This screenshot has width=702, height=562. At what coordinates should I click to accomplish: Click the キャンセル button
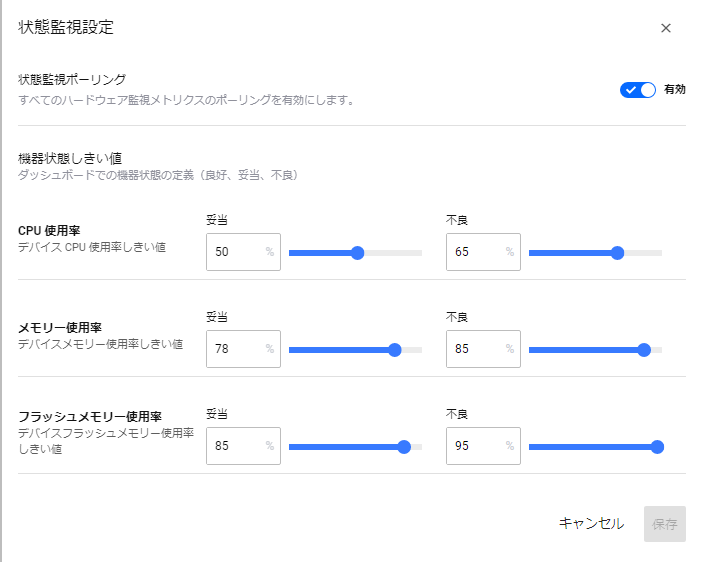(591, 523)
